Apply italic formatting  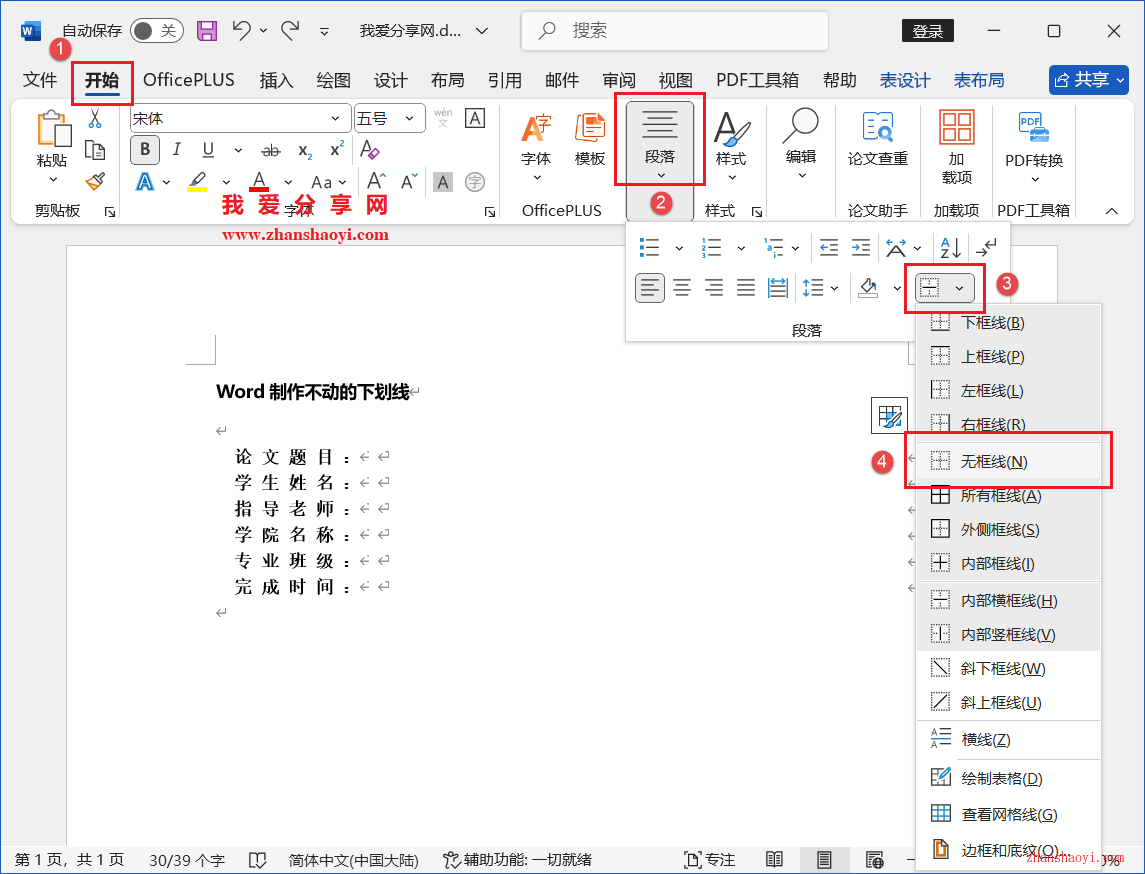click(x=176, y=150)
